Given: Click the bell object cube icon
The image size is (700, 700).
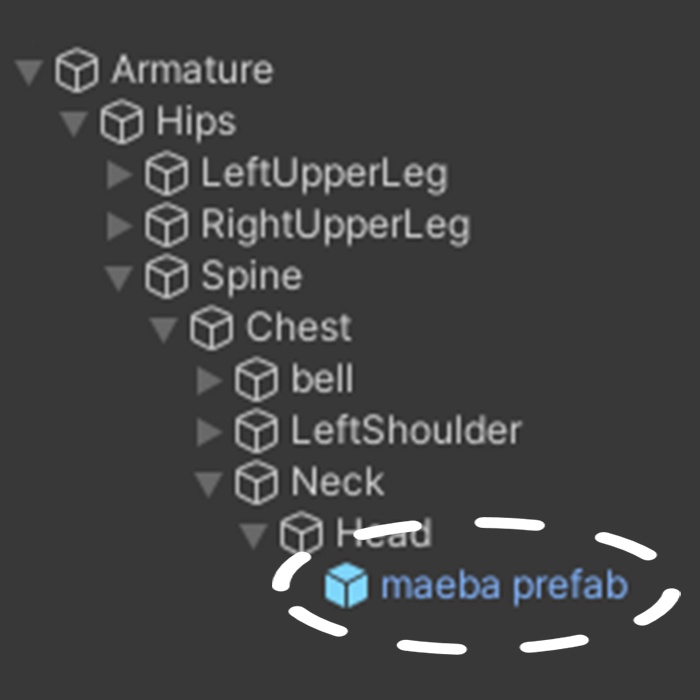Looking at the screenshot, I should pyautogui.click(x=257, y=381).
